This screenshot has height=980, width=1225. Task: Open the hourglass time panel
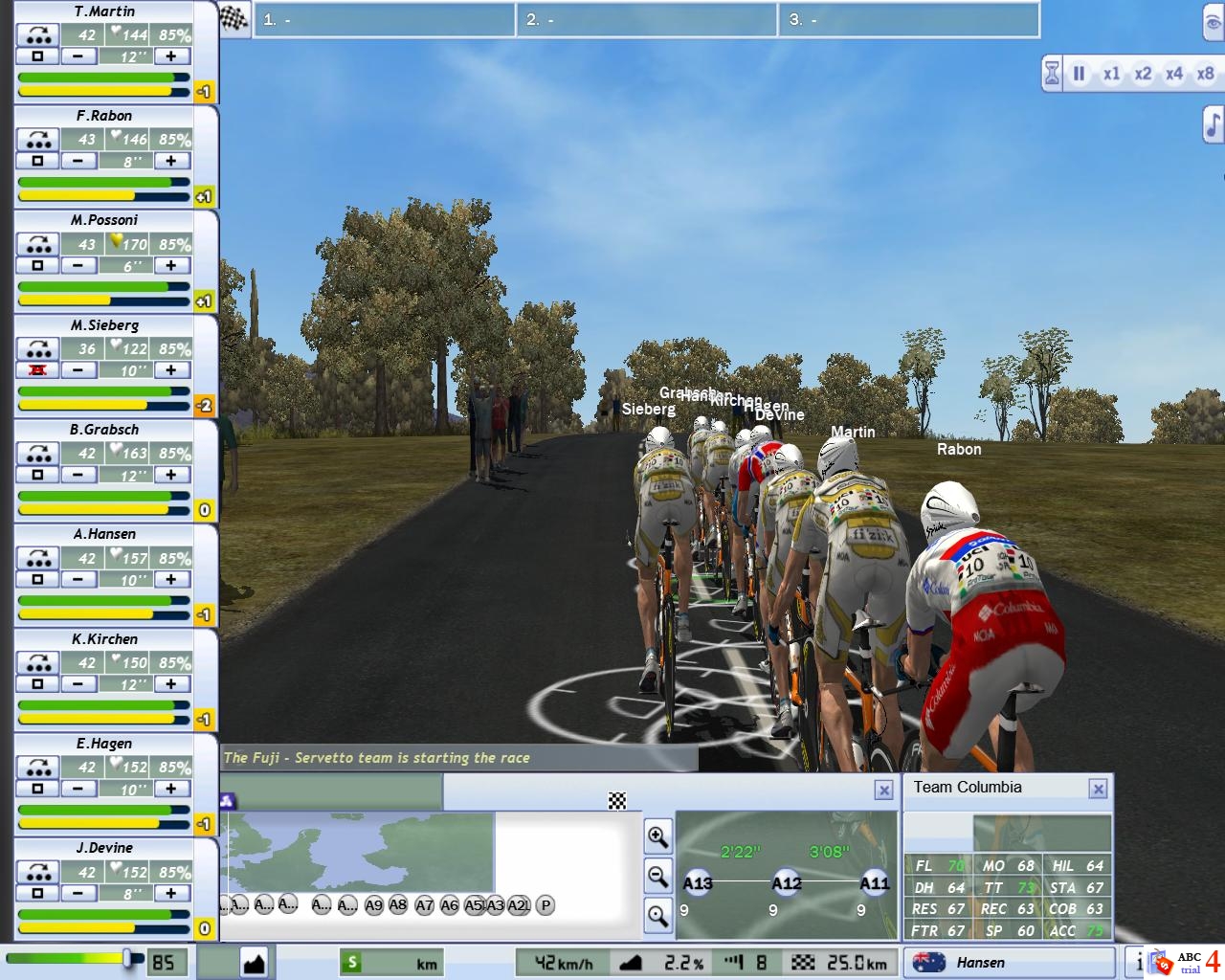tap(1052, 74)
